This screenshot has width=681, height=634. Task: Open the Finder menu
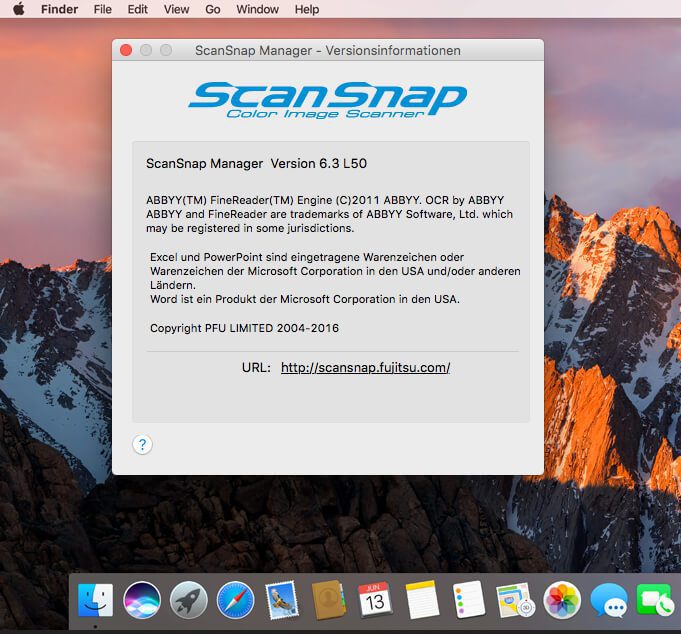[x=60, y=9]
